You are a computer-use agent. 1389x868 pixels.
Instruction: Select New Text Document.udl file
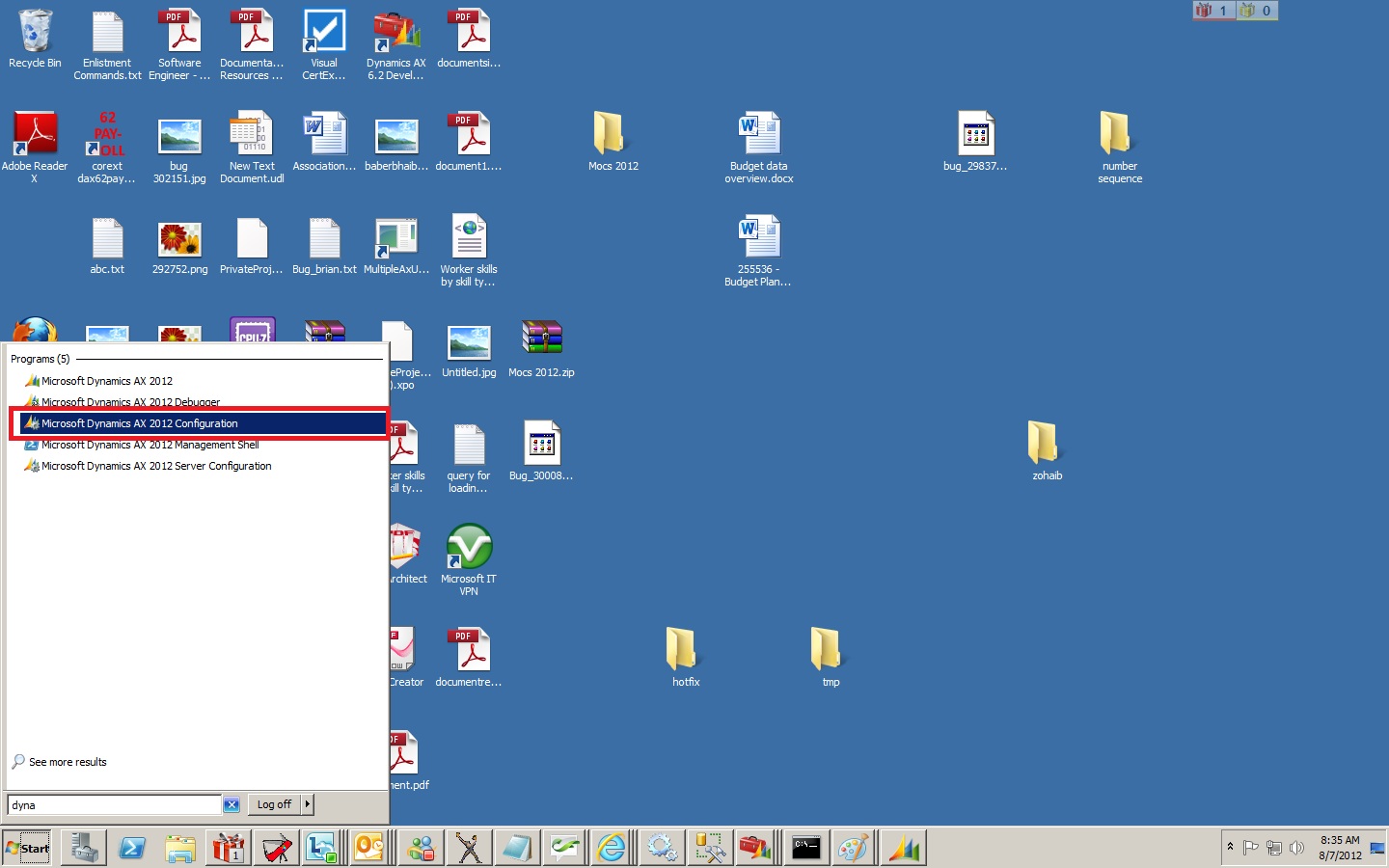tap(252, 148)
